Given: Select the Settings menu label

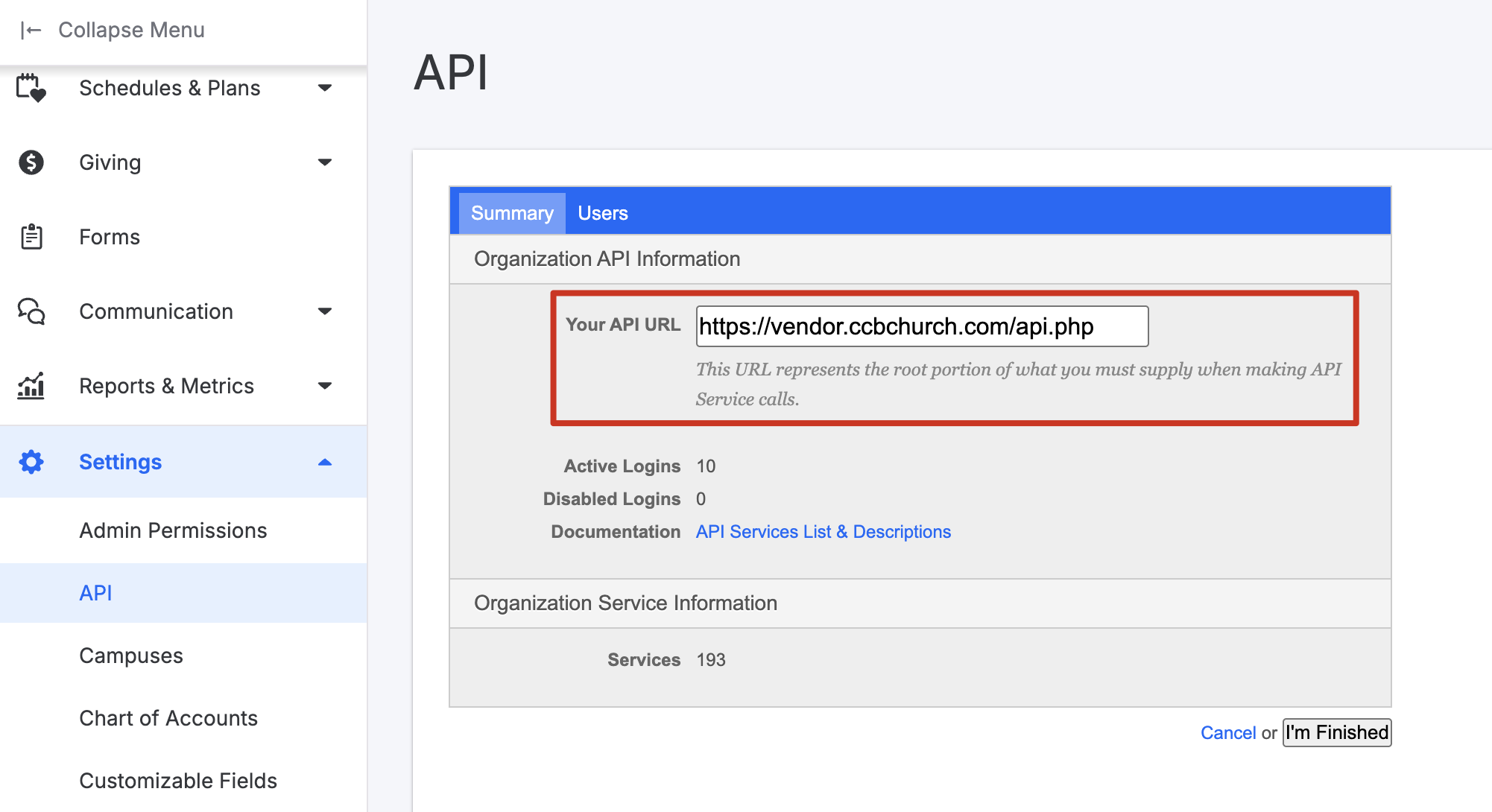Looking at the screenshot, I should [x=121, y=462].
